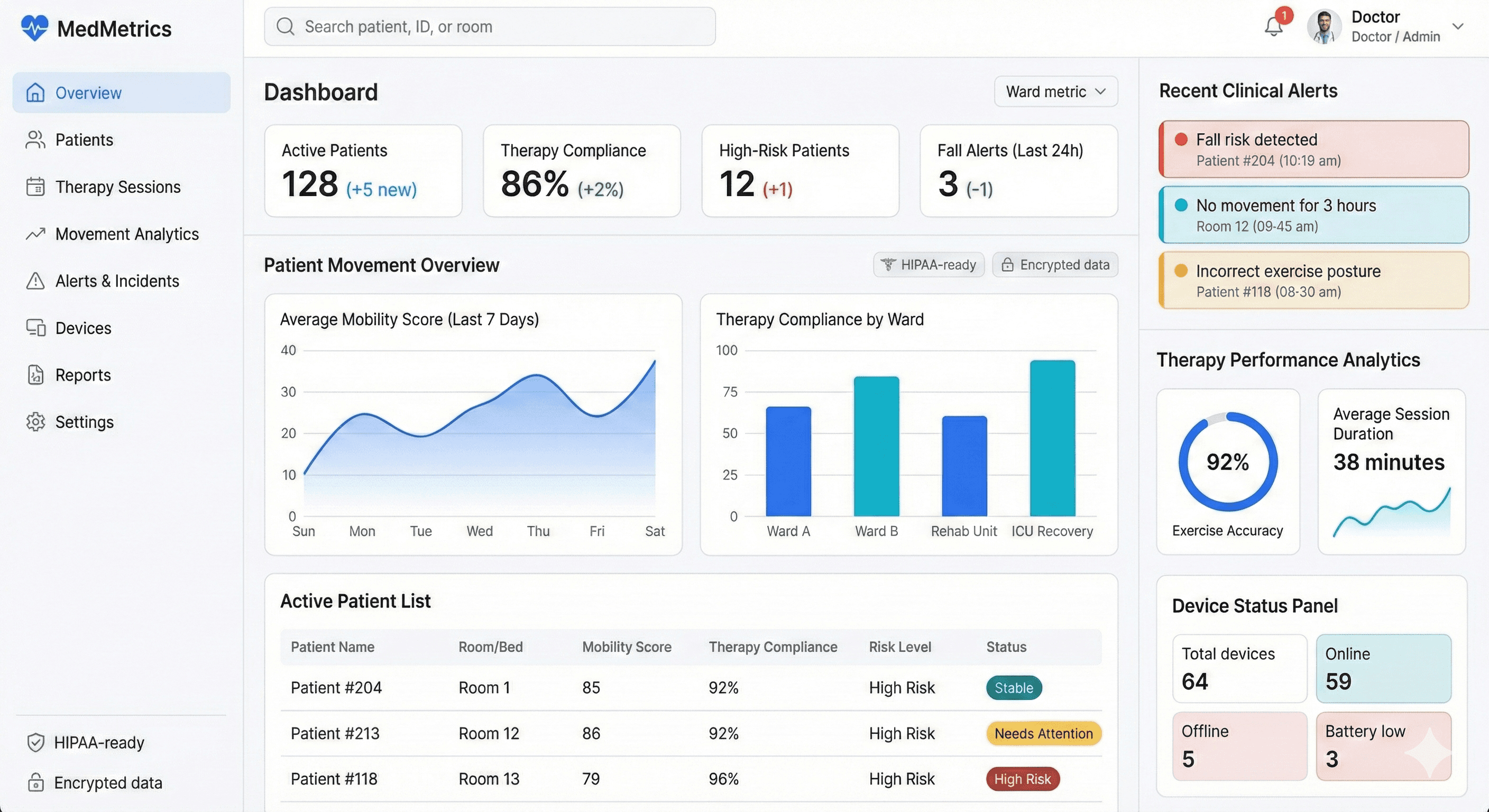Screen dimensions: 1489x812
Task: Click the Therapy Sessions calendar icon
Action: pos(36,187)
